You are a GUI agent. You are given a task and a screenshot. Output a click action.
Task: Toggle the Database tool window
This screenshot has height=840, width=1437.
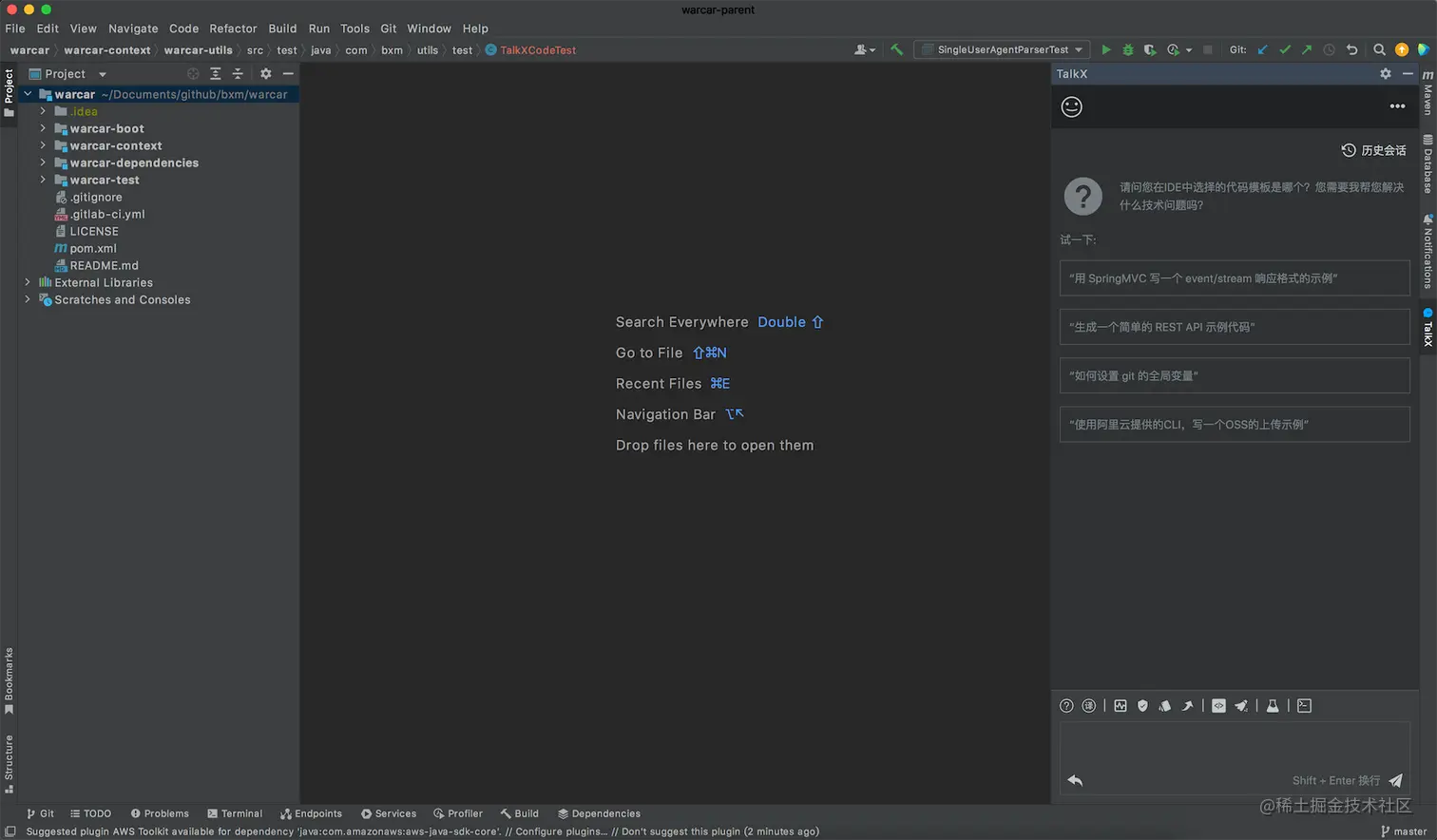pyautogui.click(x=1427, y=163)
